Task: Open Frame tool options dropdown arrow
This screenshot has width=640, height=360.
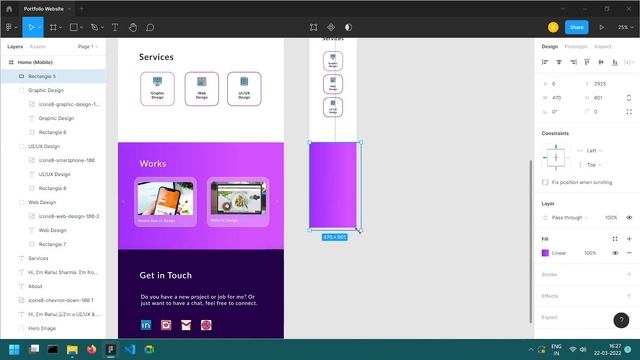Action: click(60, 27)
